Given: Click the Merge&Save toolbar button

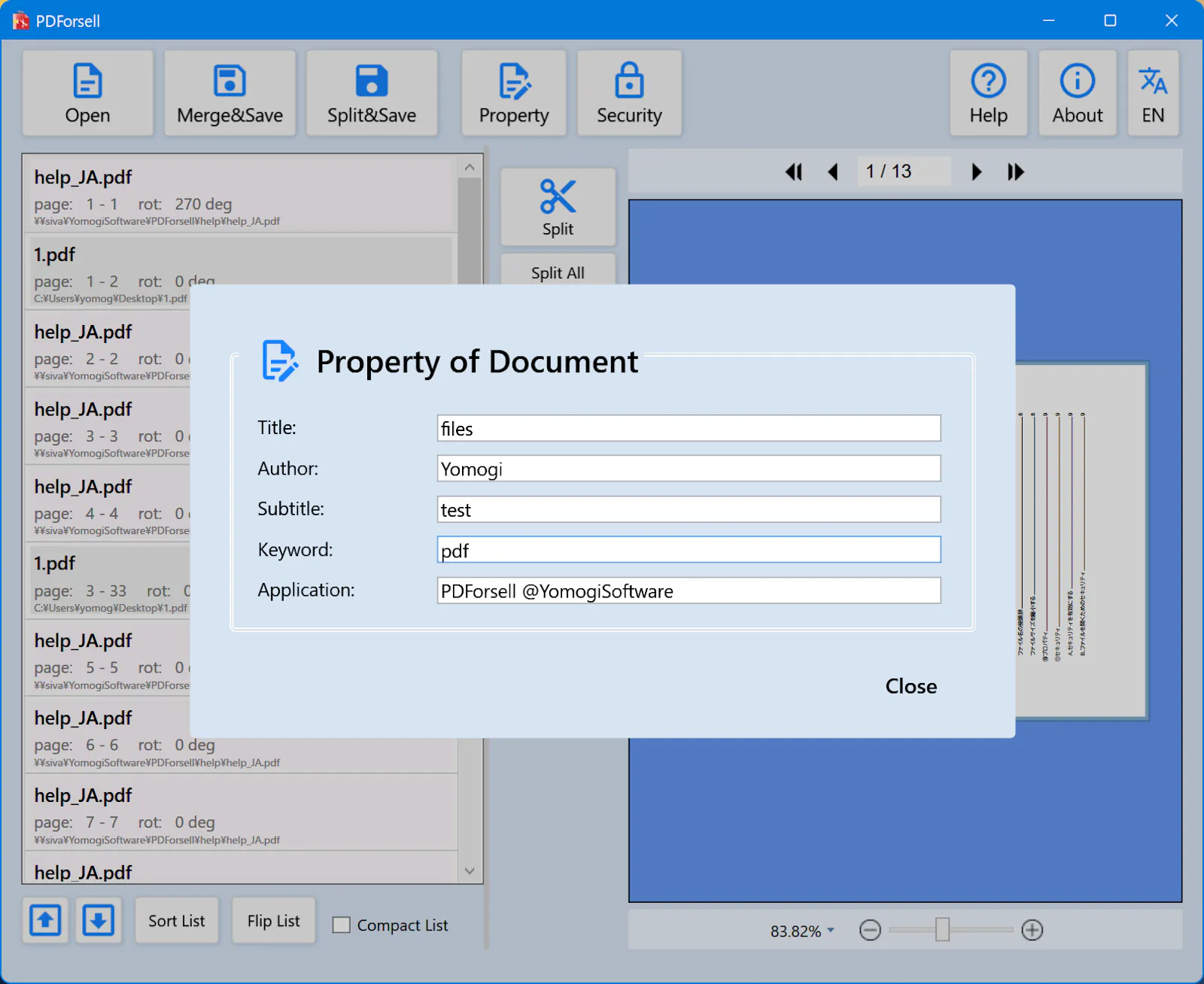Looking at the screenshot, I should [x=230, y=93].
